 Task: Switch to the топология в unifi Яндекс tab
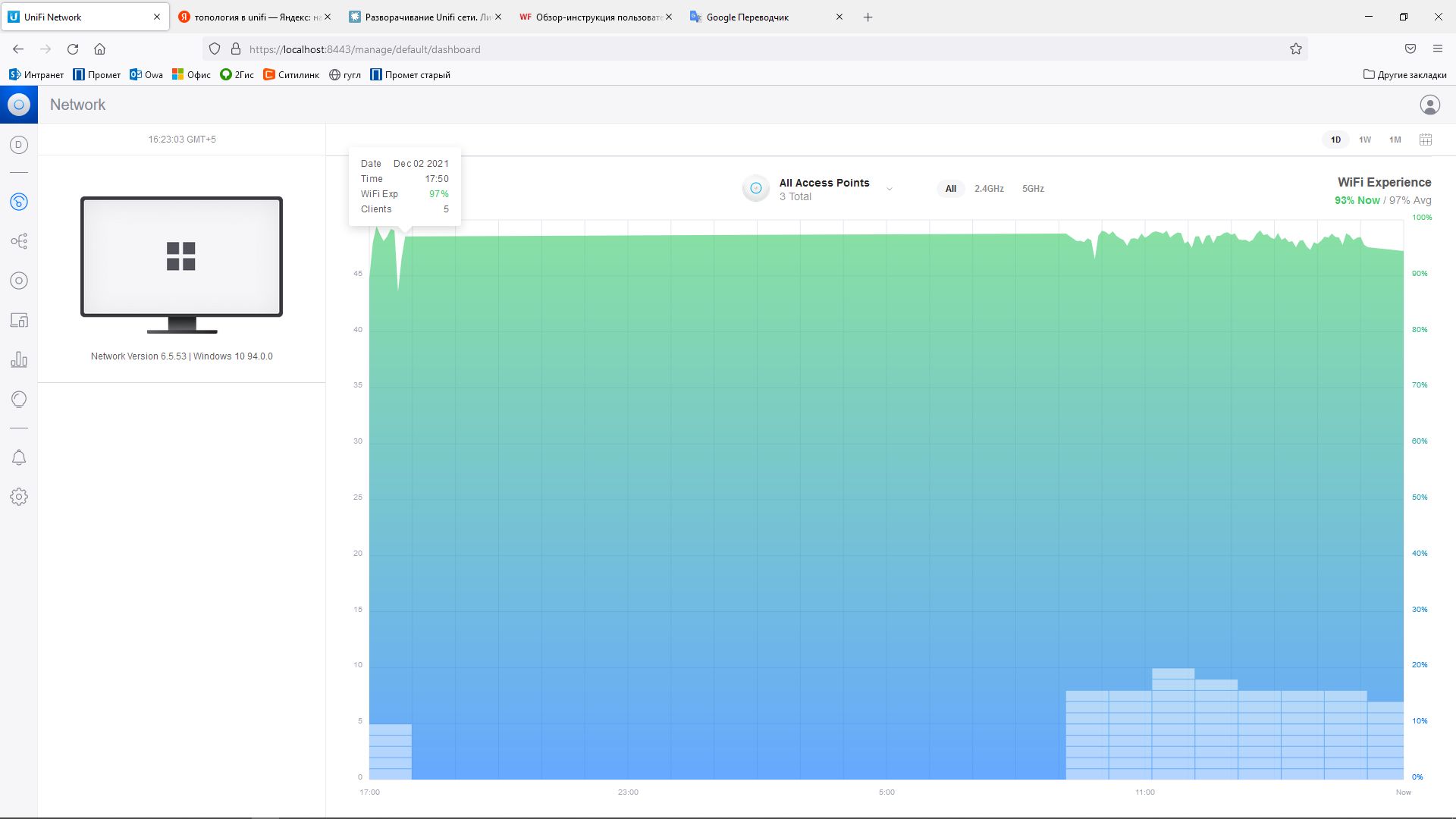[x=254, y=17]
